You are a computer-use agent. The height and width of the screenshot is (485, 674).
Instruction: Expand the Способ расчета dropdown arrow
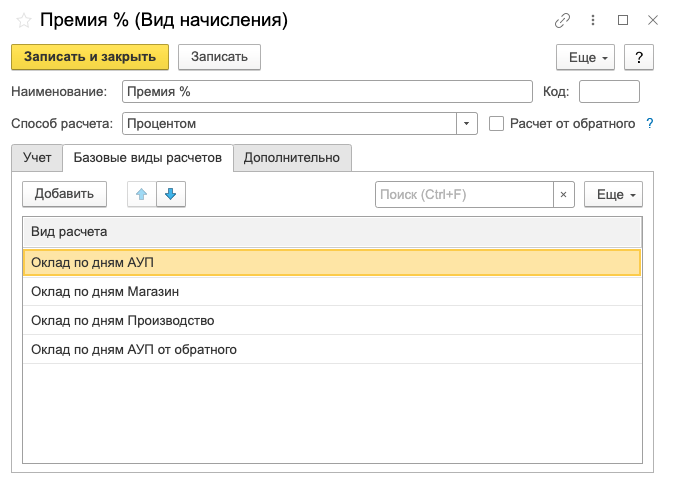466,124
